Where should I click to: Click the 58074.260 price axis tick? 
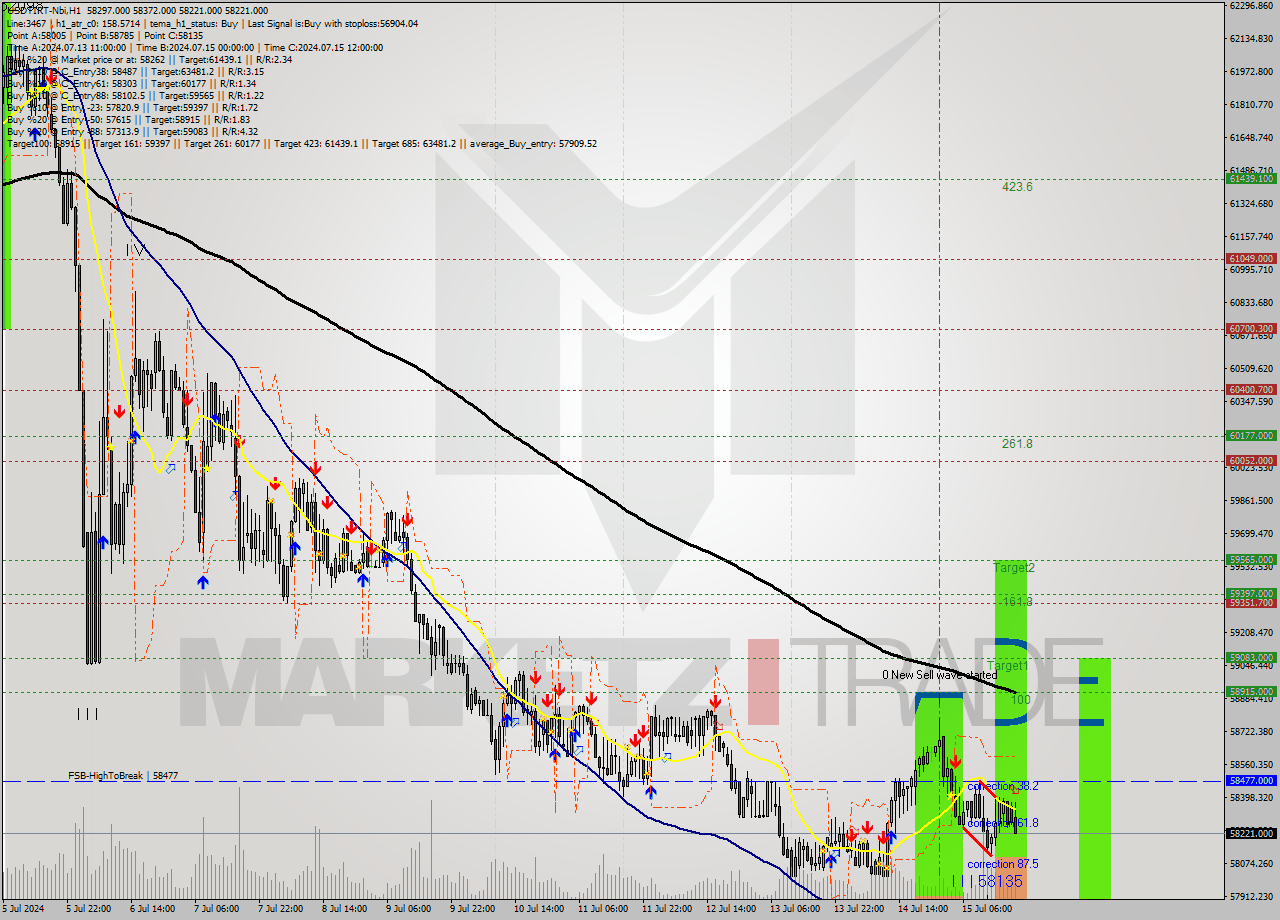point(1250,863)
